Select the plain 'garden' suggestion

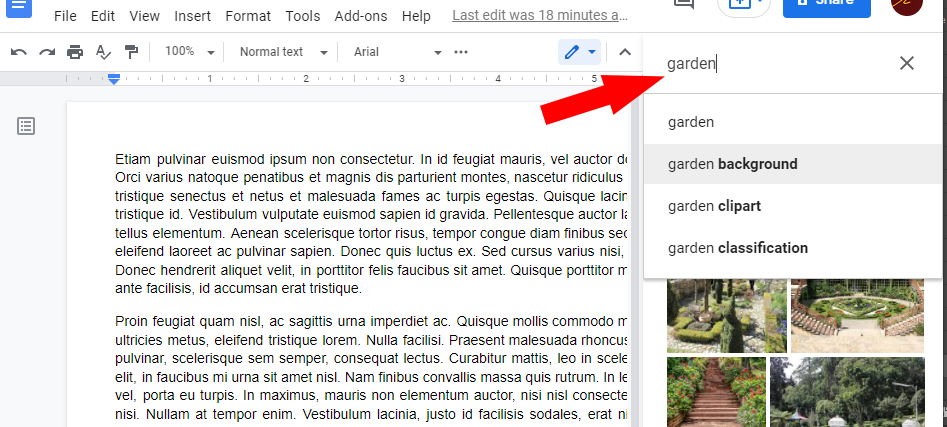(793, 123)
